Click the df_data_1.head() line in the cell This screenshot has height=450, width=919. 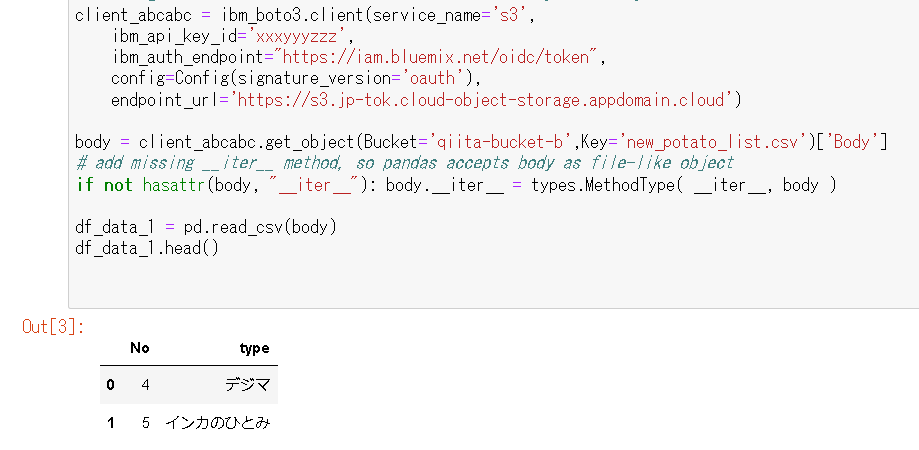tap(146, 247)
